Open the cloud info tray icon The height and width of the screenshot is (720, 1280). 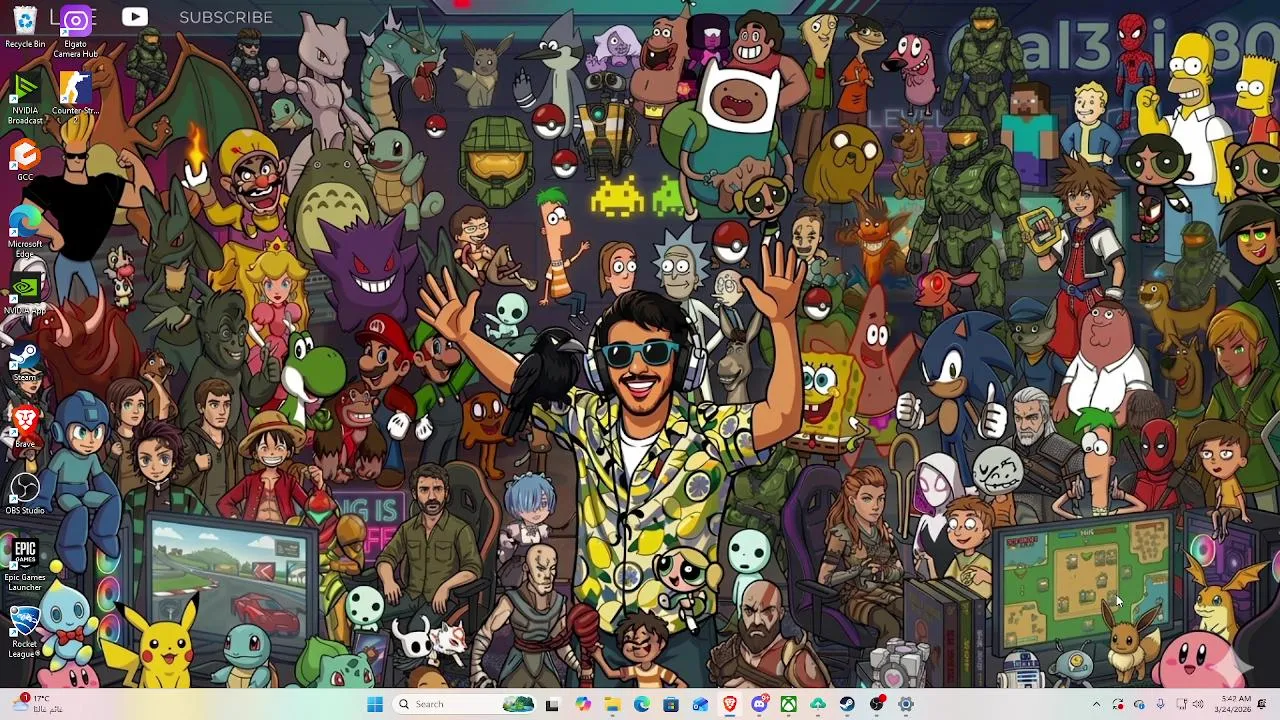1139,704
